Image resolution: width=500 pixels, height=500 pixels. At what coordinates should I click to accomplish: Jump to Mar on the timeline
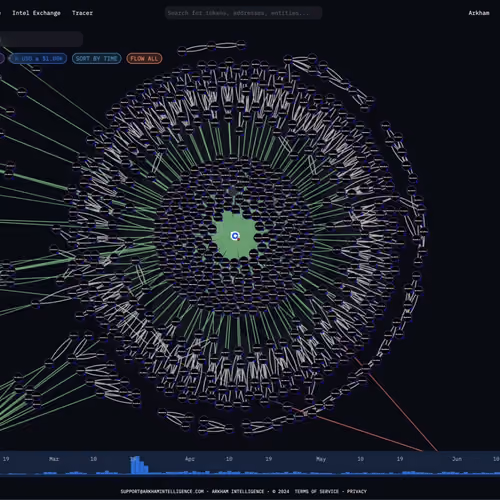(54, 459)
